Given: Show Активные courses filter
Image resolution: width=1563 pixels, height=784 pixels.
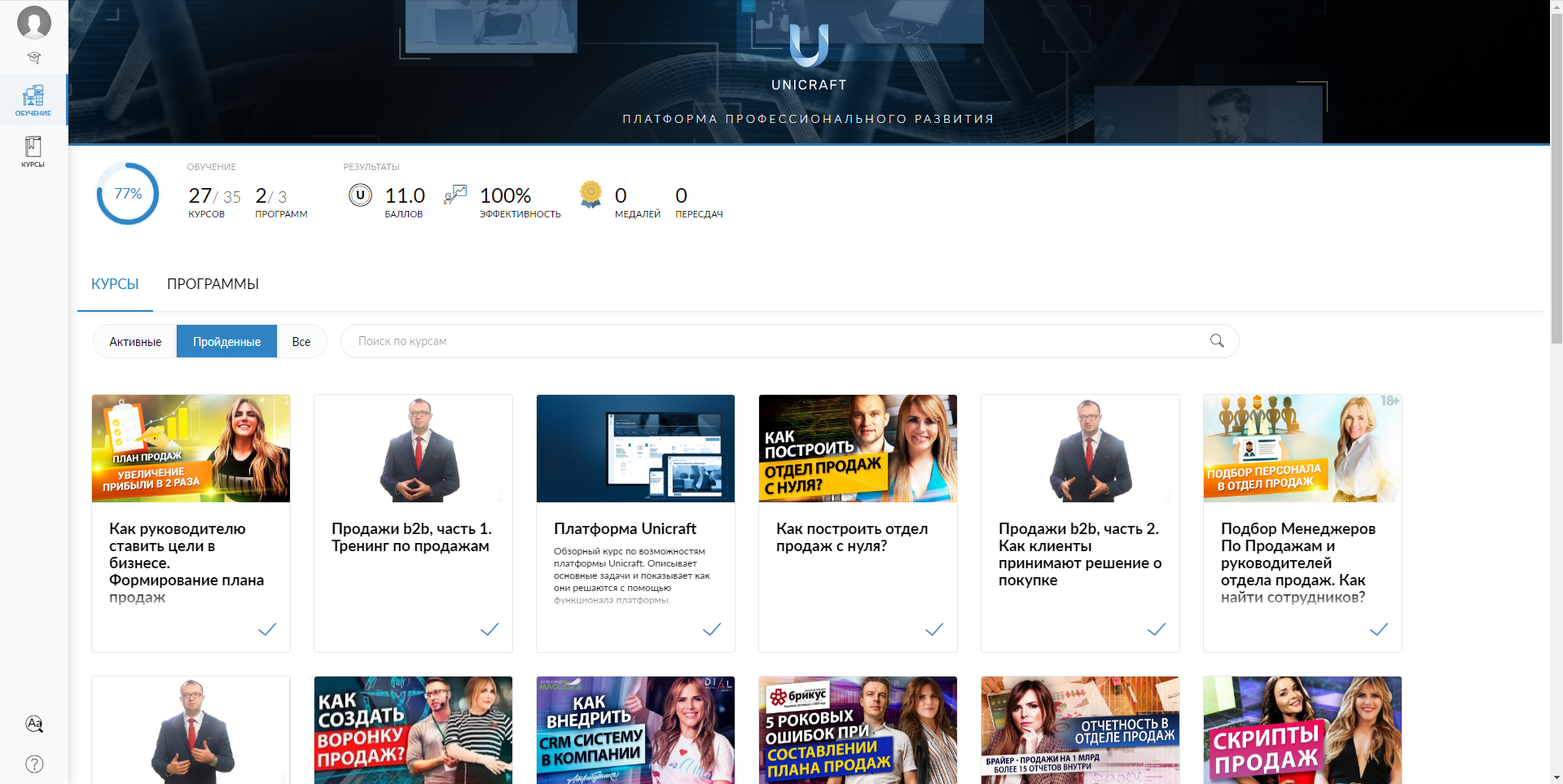Looking at the screenshot, I should tap(135, 342).
